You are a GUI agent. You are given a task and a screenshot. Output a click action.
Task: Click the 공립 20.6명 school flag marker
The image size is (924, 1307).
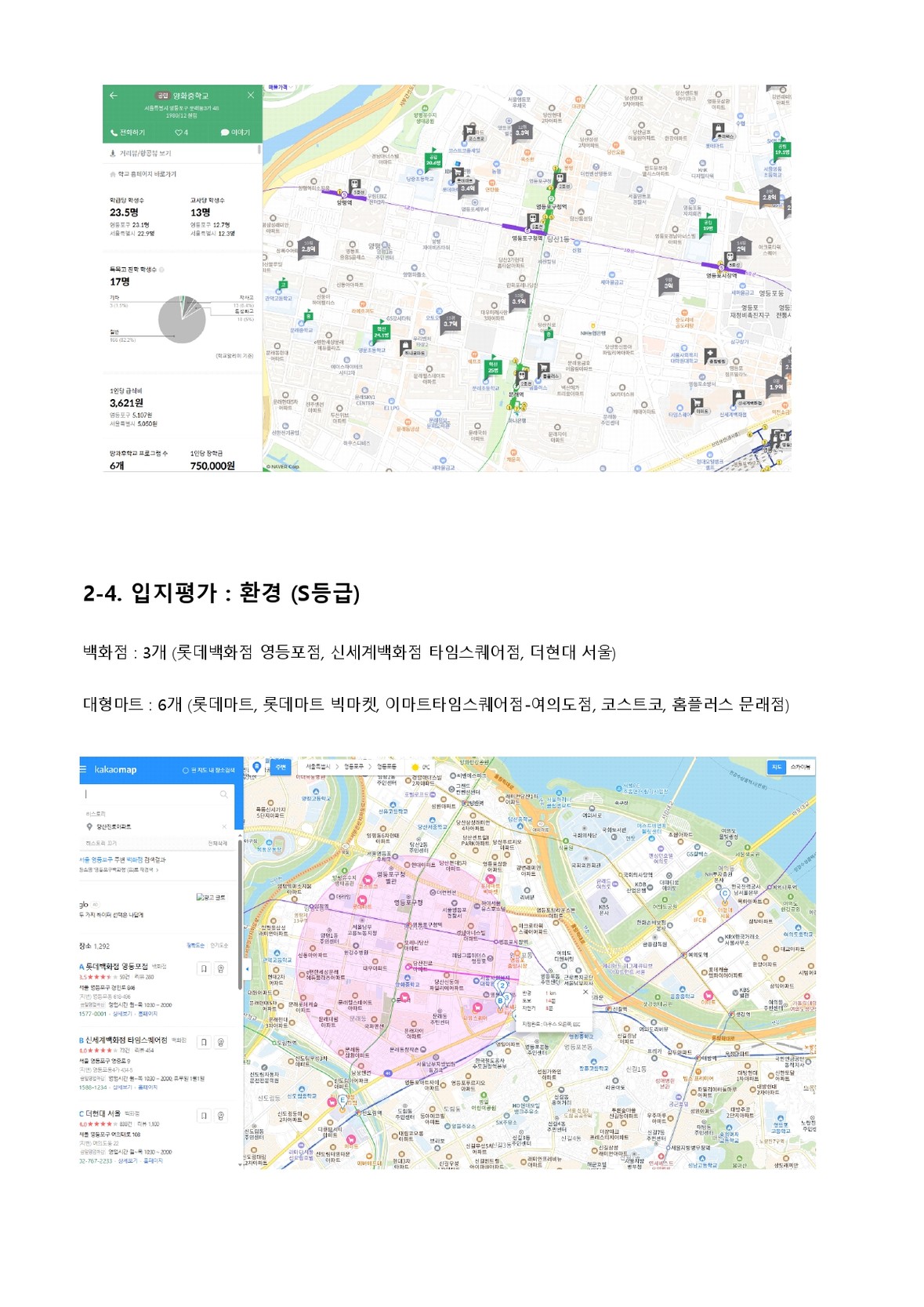click(433, 160)
